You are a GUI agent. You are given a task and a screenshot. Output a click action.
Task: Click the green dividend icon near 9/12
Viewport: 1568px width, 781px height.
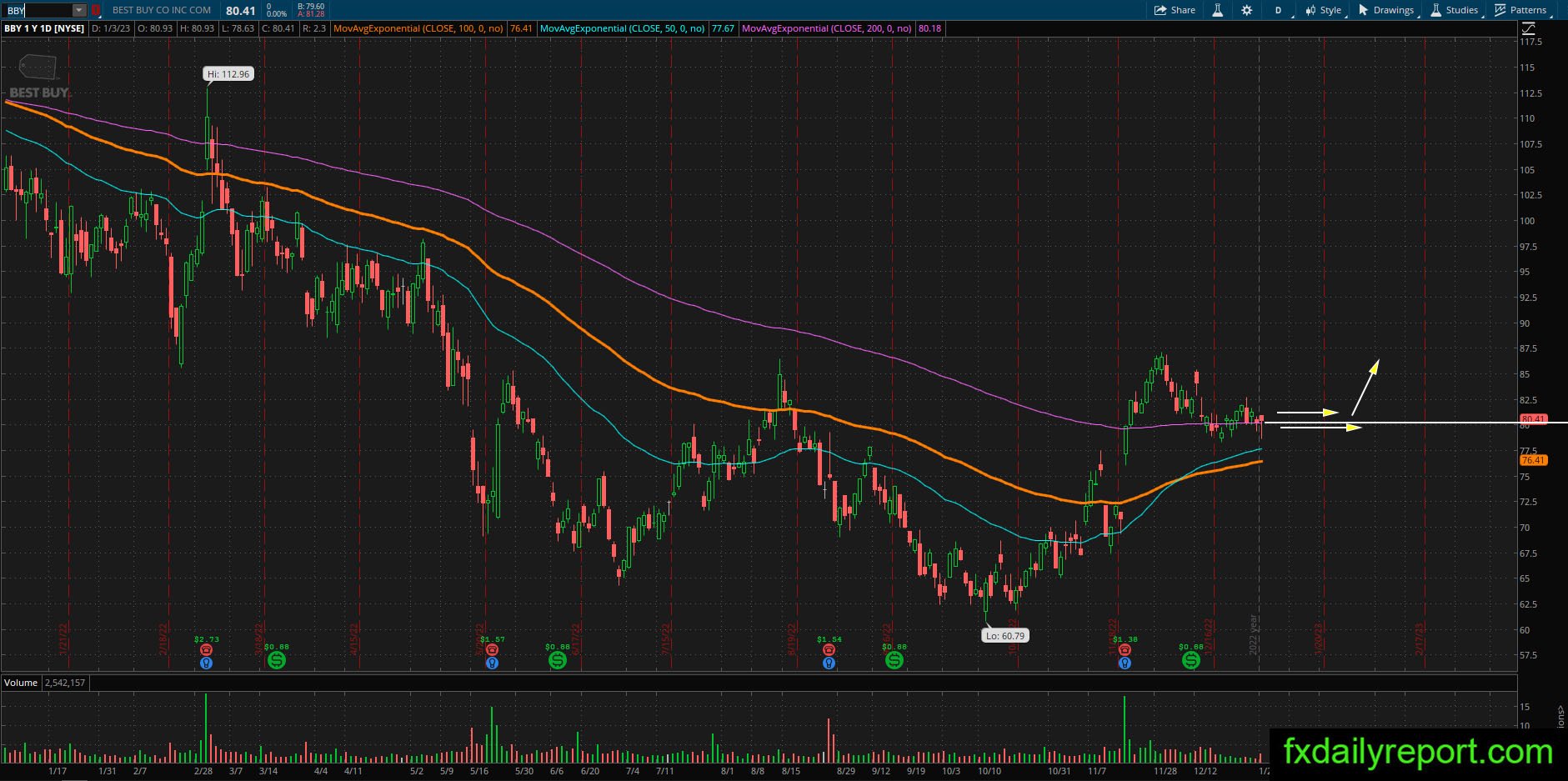tap(894, 660)
